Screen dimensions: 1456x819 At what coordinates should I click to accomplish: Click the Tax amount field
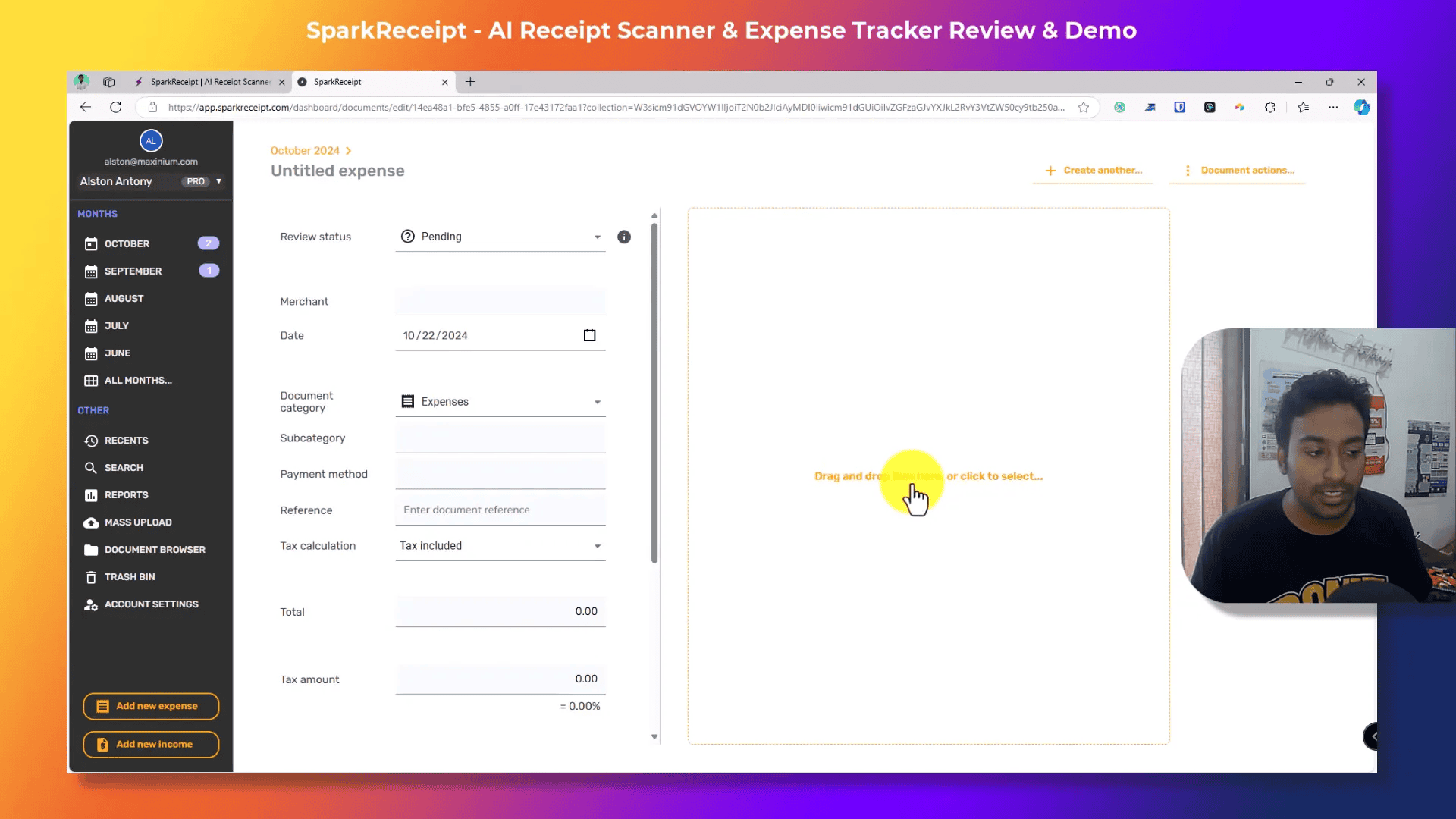pos(500,679)
